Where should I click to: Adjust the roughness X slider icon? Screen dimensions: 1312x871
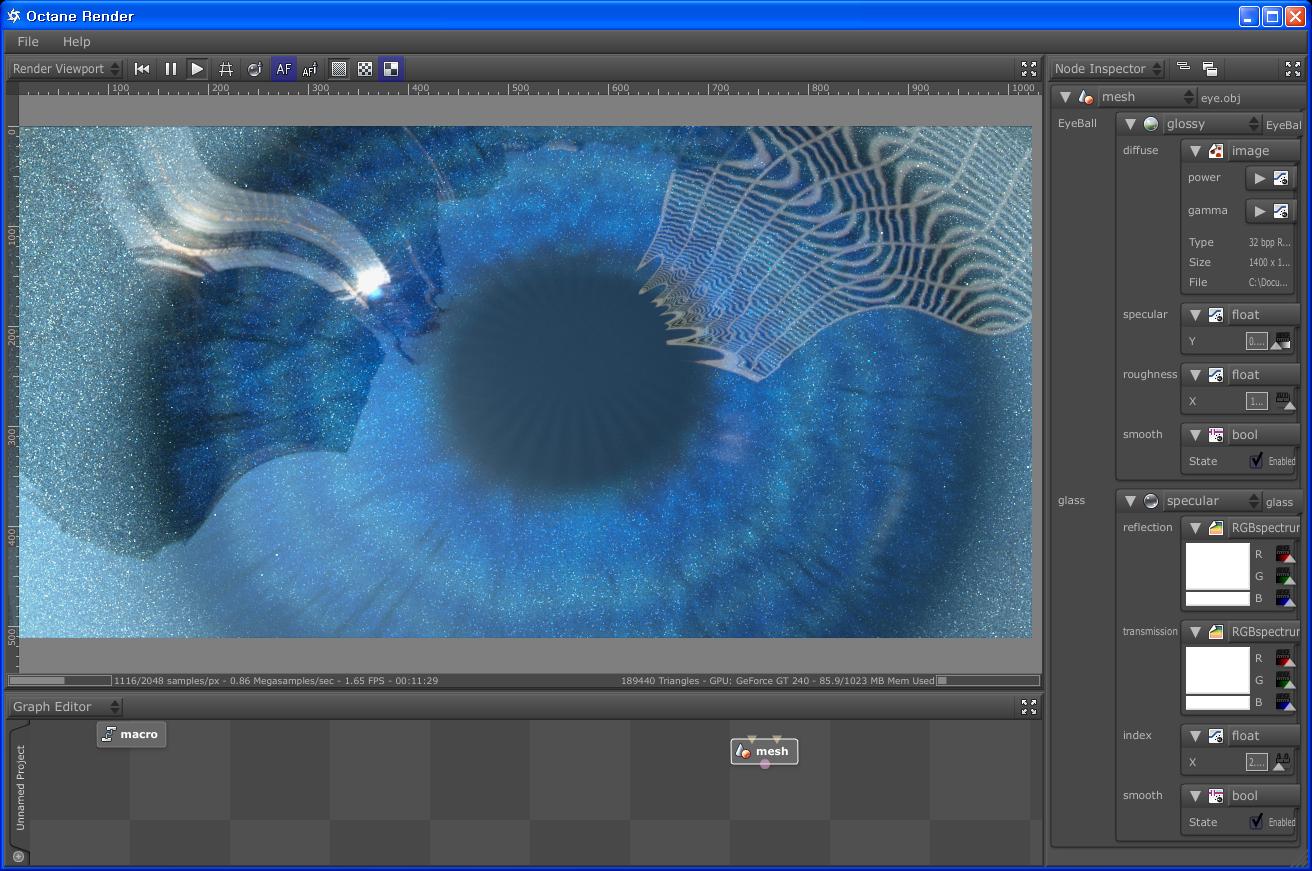click(1284, 402)
